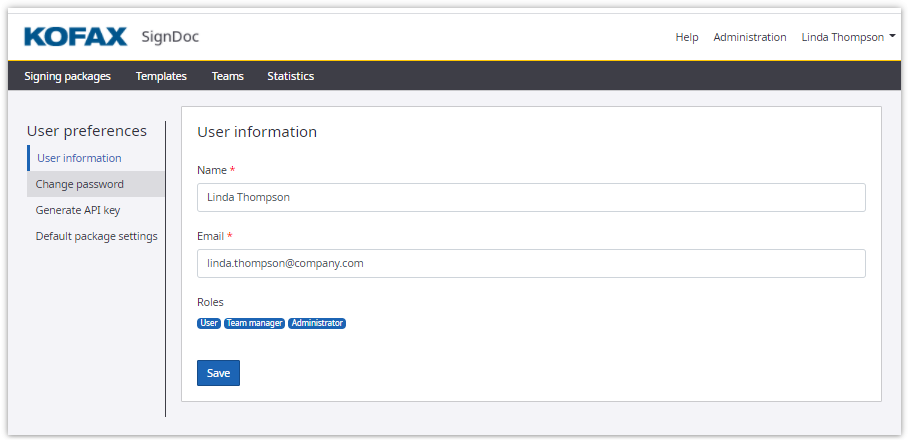This screenshot has width=909, height=443.
Task: Select User information in sidebar
Action: pos(79,158)
